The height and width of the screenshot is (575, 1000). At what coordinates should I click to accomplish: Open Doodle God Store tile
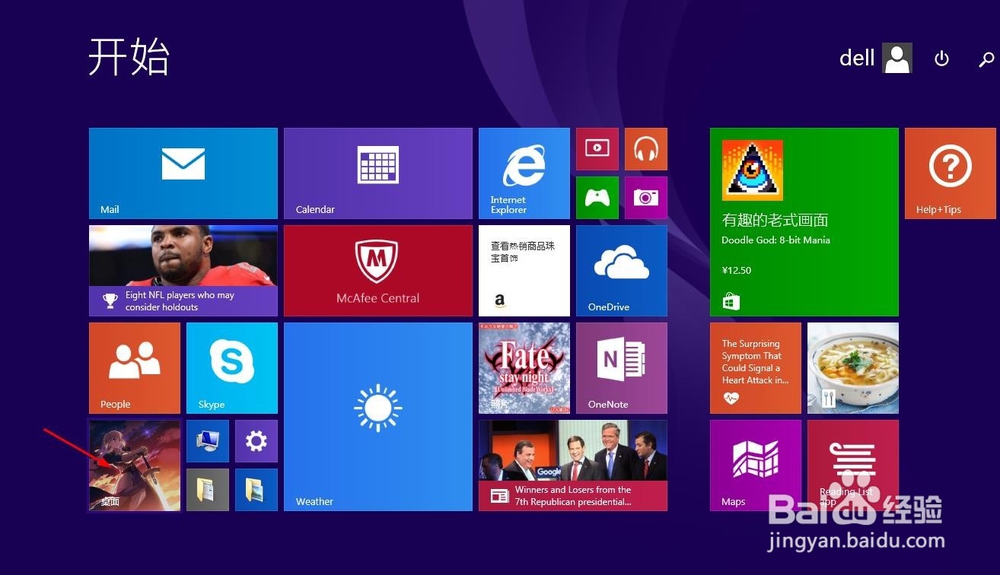[x=804, y=222]
